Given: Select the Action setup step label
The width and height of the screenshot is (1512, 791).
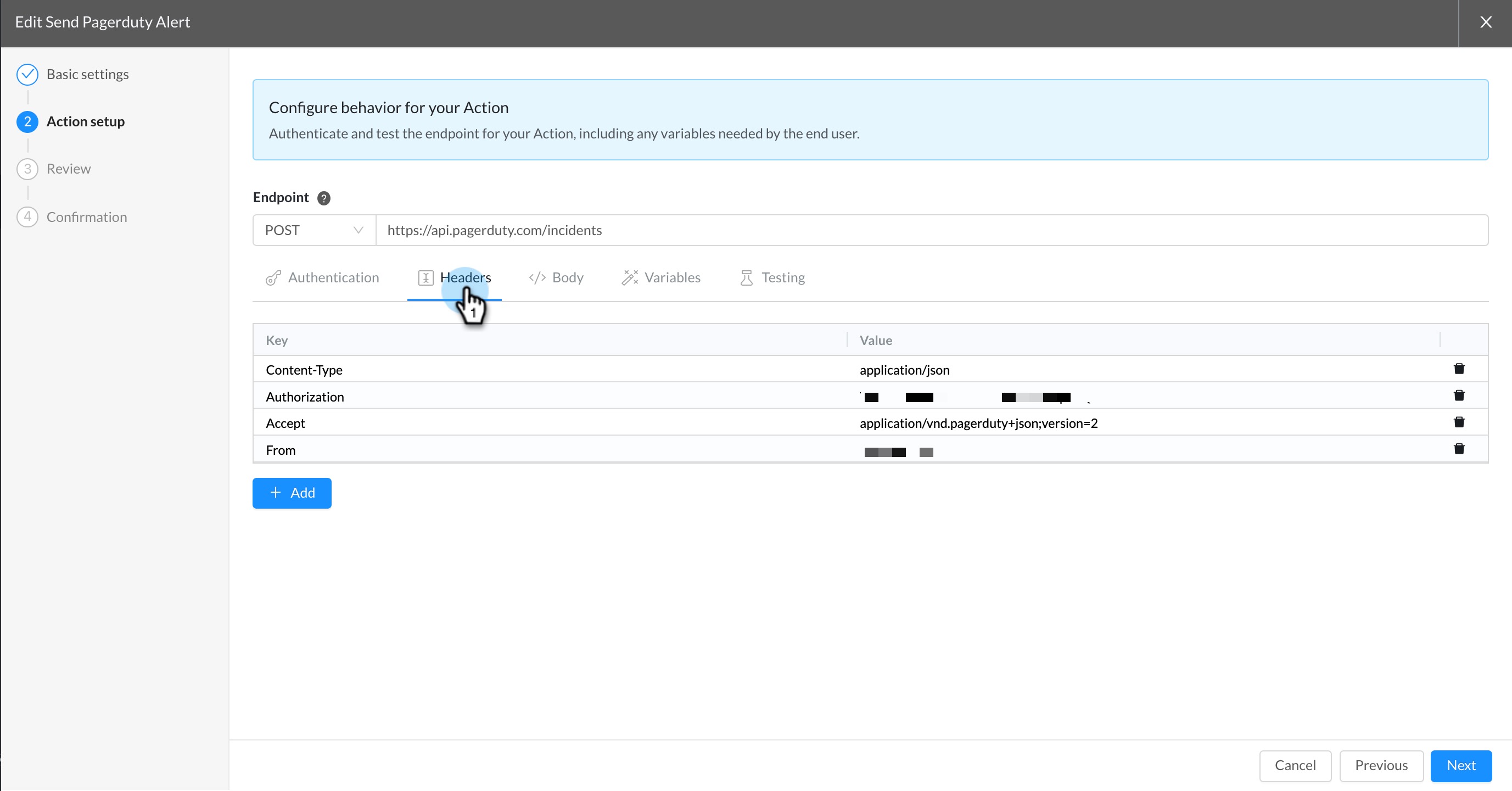Looking at the screenshot, I should coord(86,121).
